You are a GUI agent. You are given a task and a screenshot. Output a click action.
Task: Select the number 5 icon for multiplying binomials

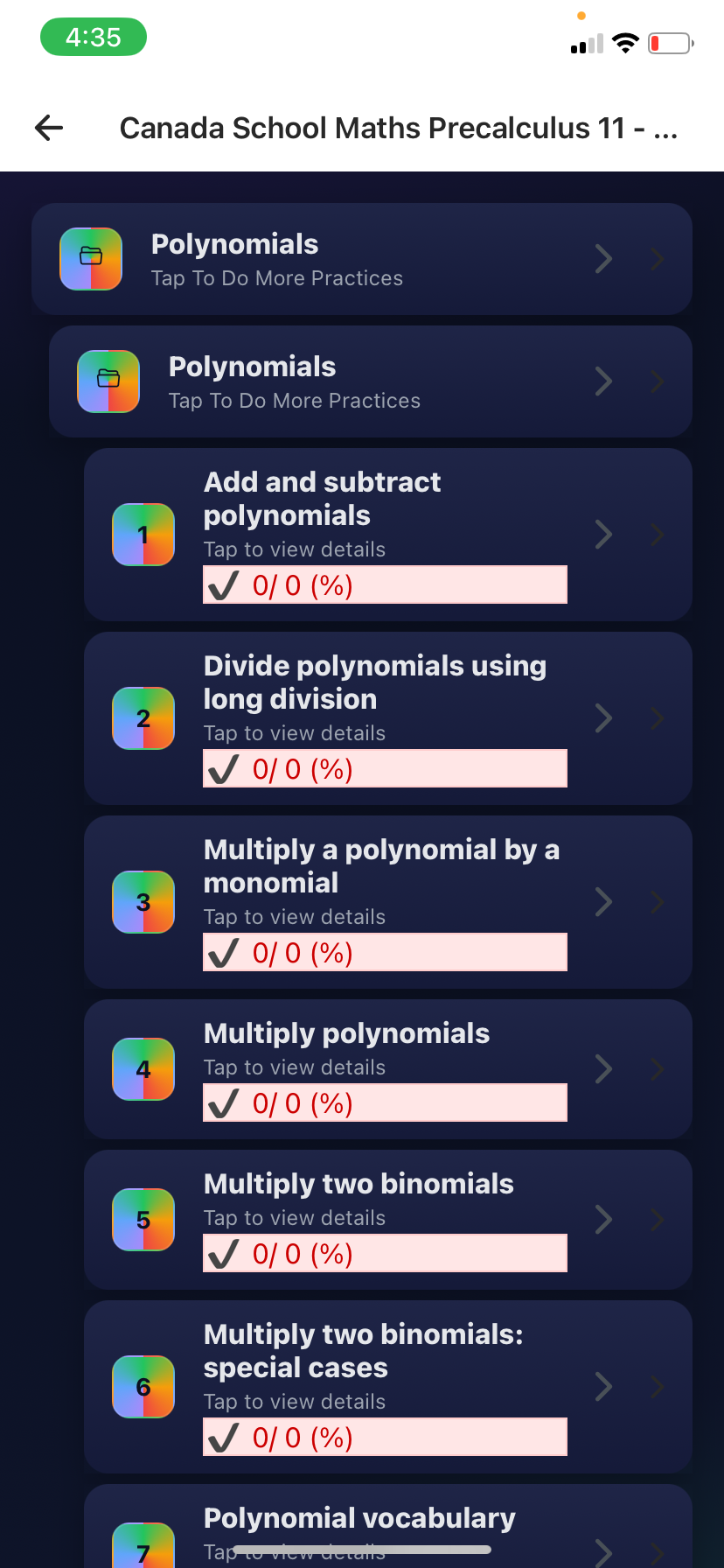coord(143,1219)
